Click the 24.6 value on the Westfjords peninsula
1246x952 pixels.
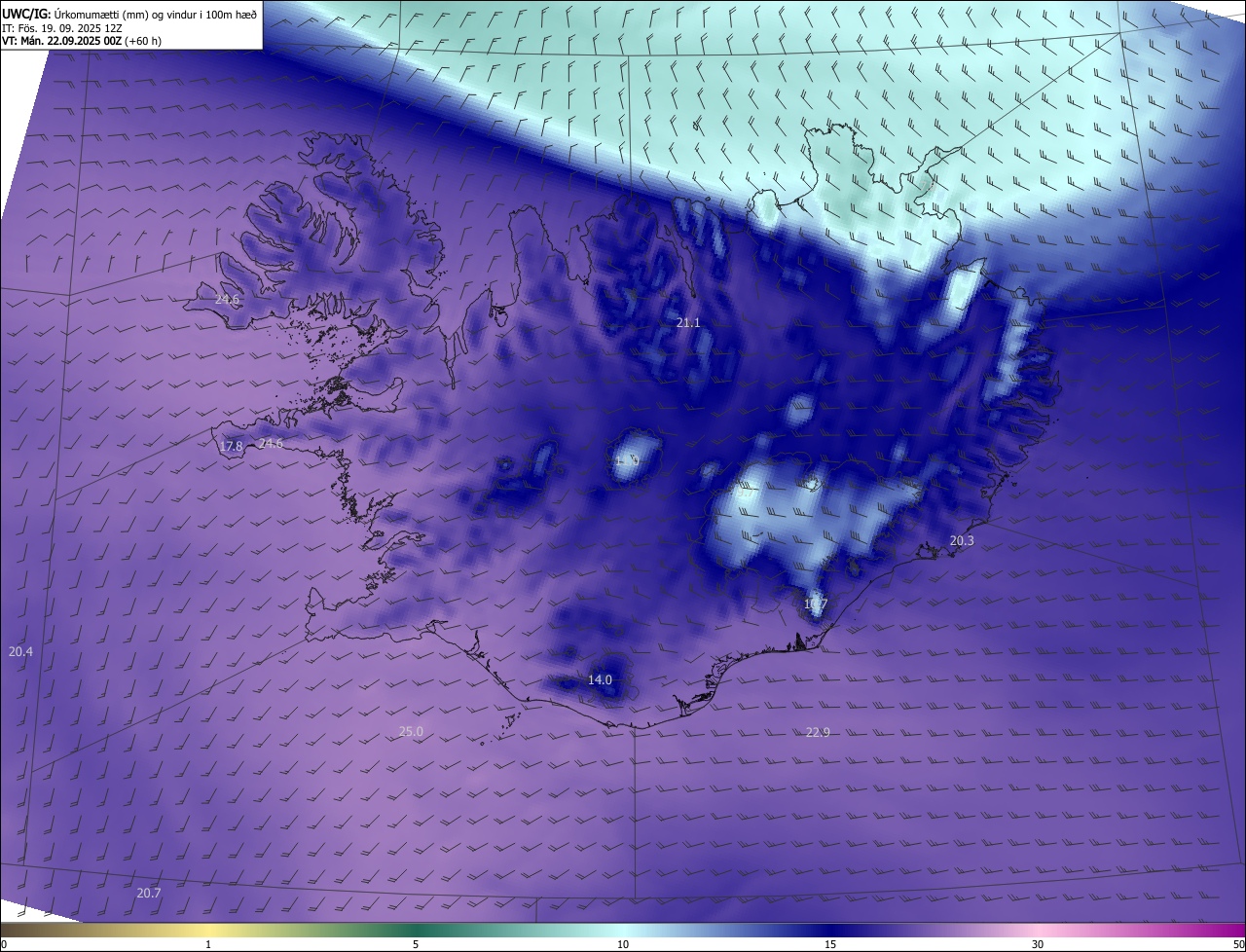pos(227,300)
